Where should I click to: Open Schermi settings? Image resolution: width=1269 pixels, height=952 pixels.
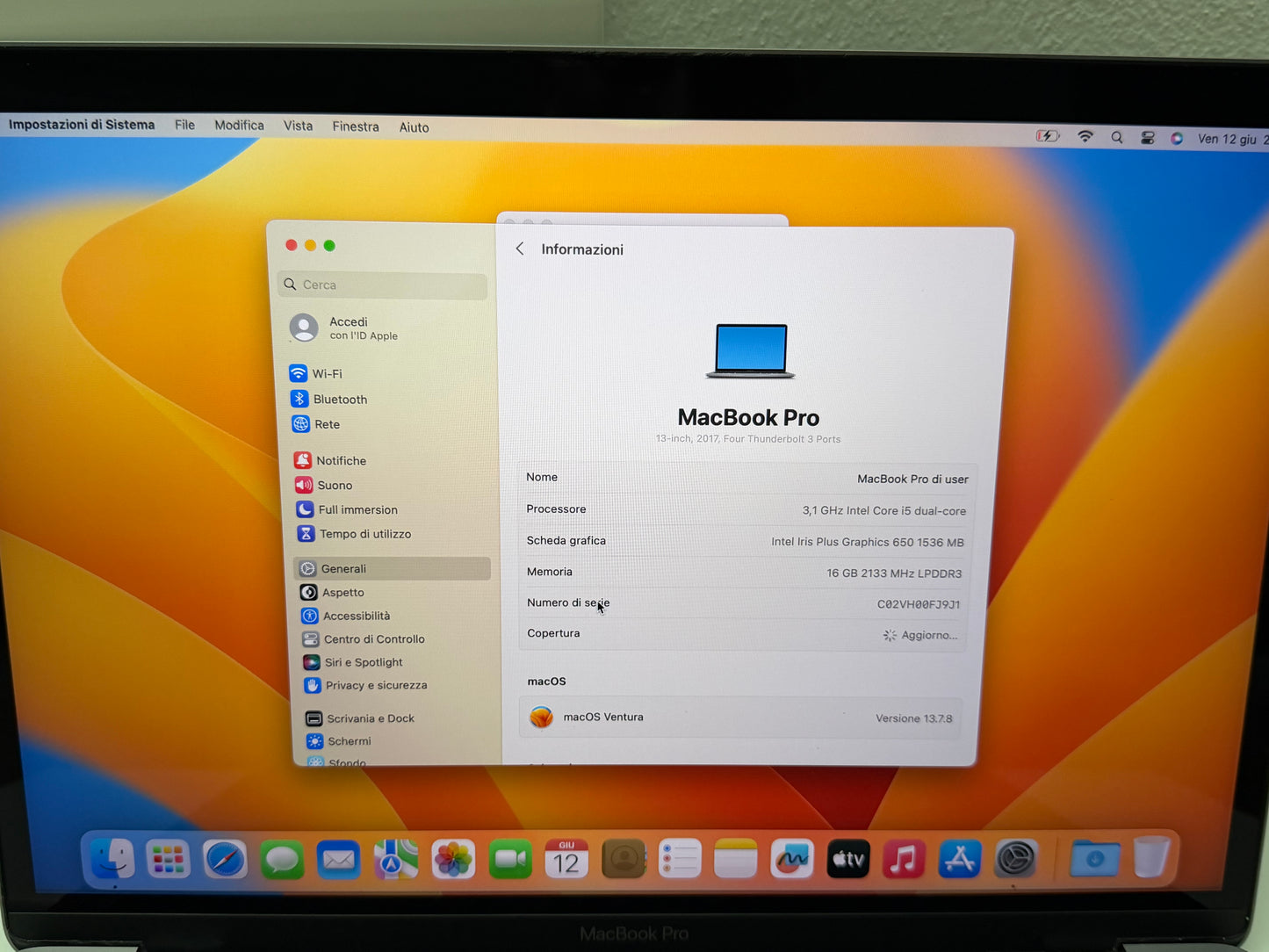[339, 741]
